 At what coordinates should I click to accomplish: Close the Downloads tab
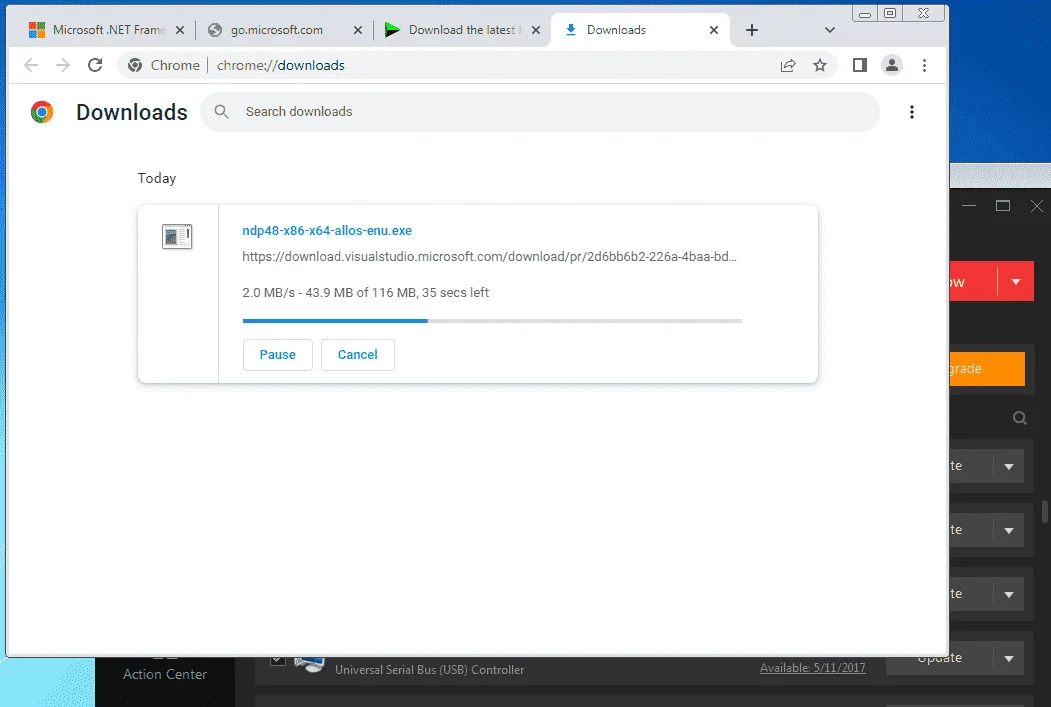(714, 30)
